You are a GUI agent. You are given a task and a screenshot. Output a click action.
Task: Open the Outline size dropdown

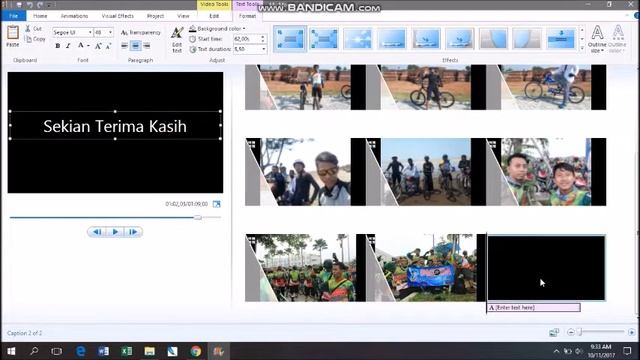click(x=597, y=39)
